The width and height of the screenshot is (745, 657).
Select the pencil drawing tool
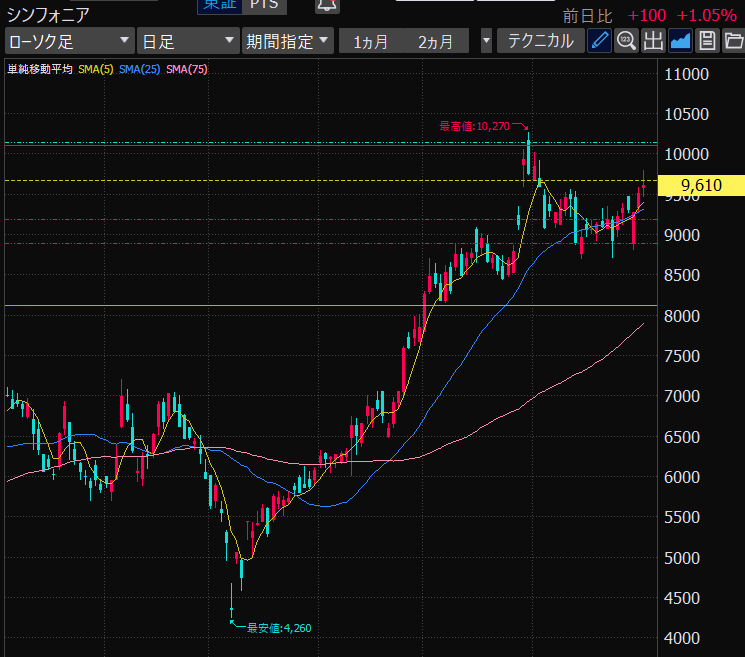(599, 41)
